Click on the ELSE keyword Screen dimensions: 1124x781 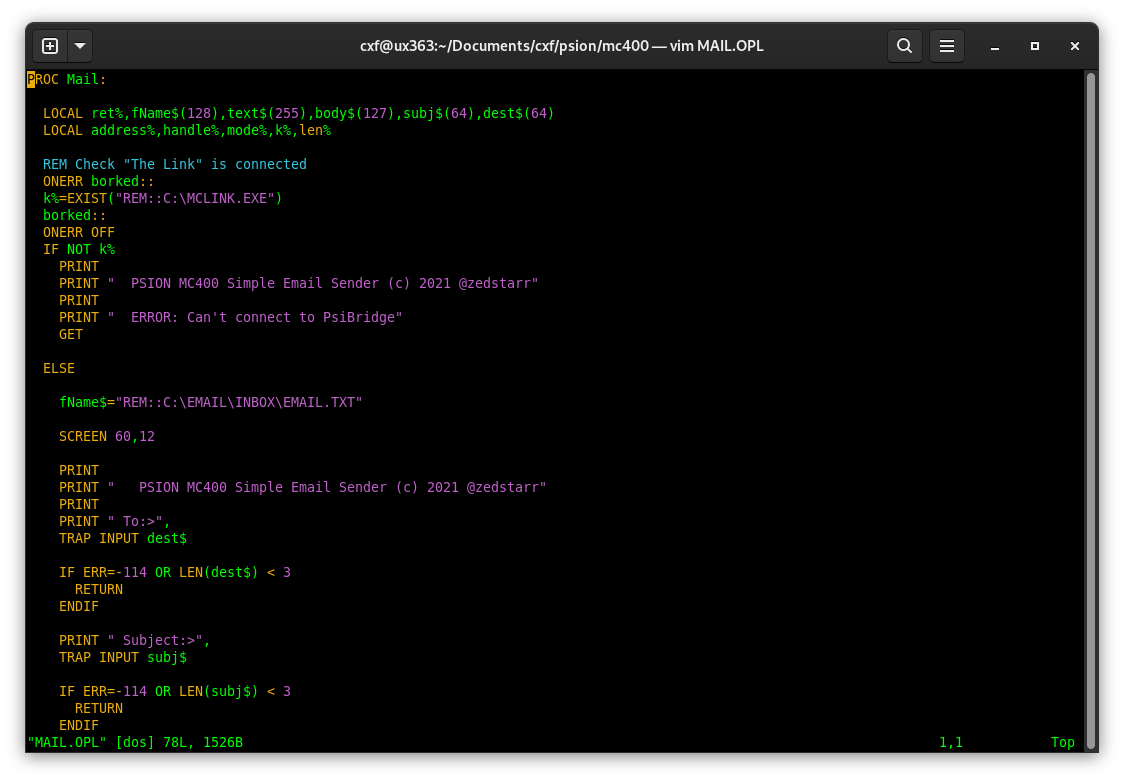pyautogui.click(x=59, y=368)
